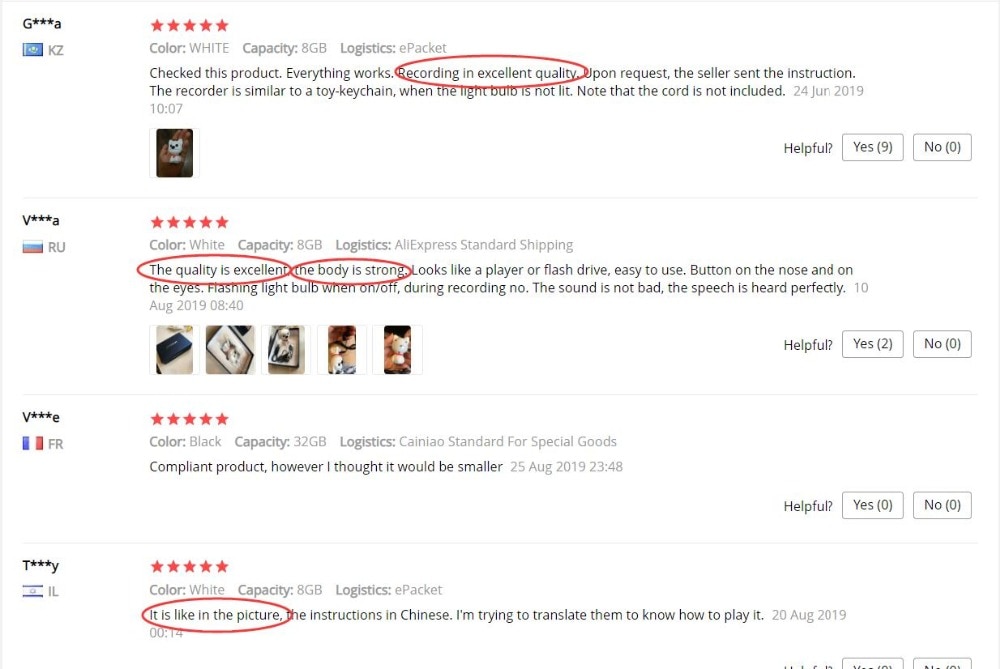Open G***a's review photo thumbnail
Image resolution: width=1000 pixels, height=669 pixels.
pos(174,153)
